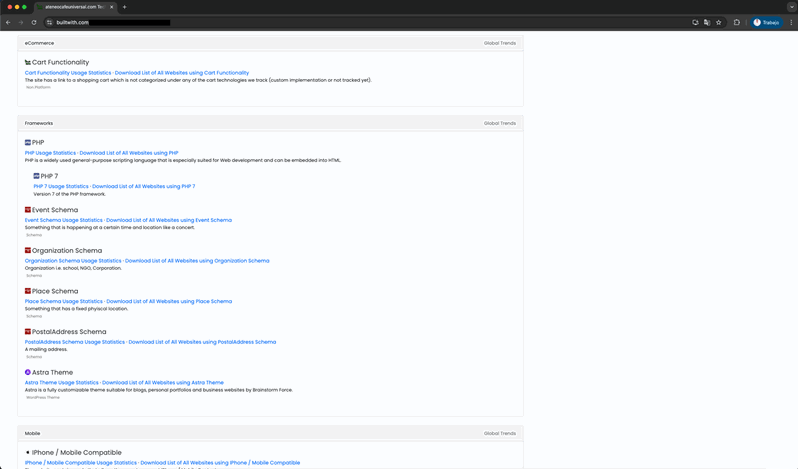Click the Event Schema heading

click(x=55, y=210)
